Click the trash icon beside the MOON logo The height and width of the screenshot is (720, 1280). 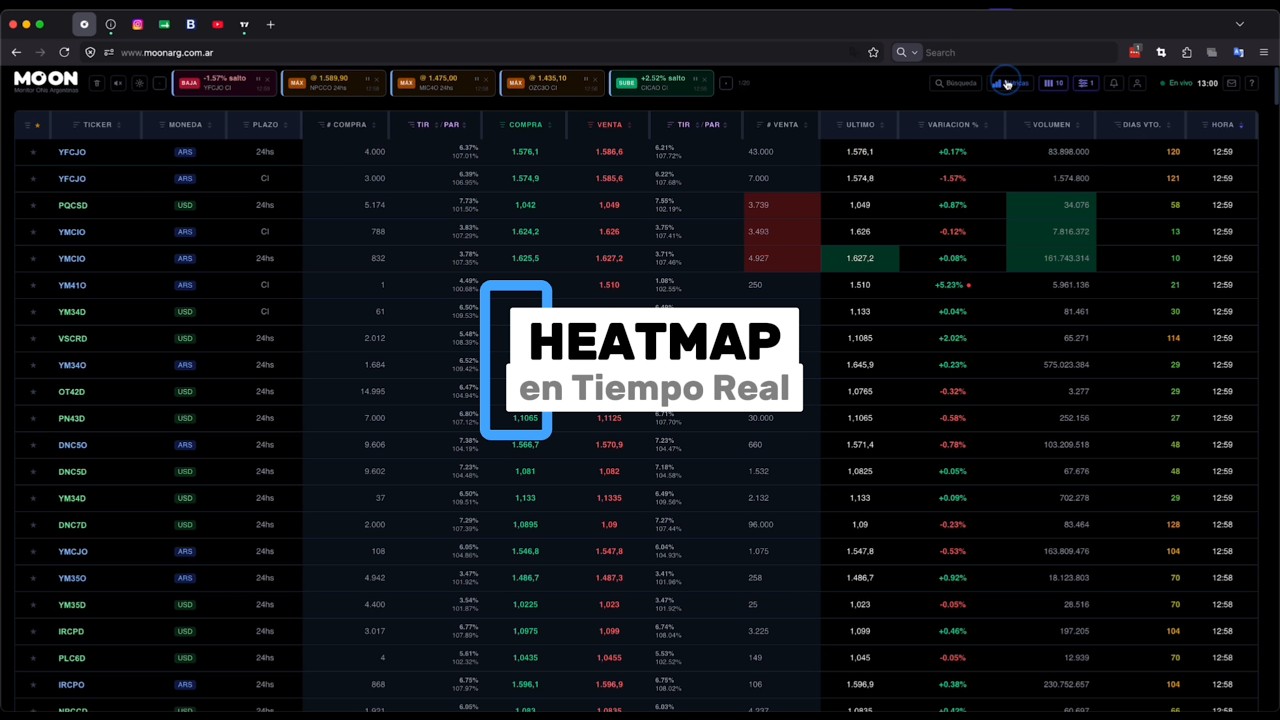pyautogui.click(x=97, y=83)
